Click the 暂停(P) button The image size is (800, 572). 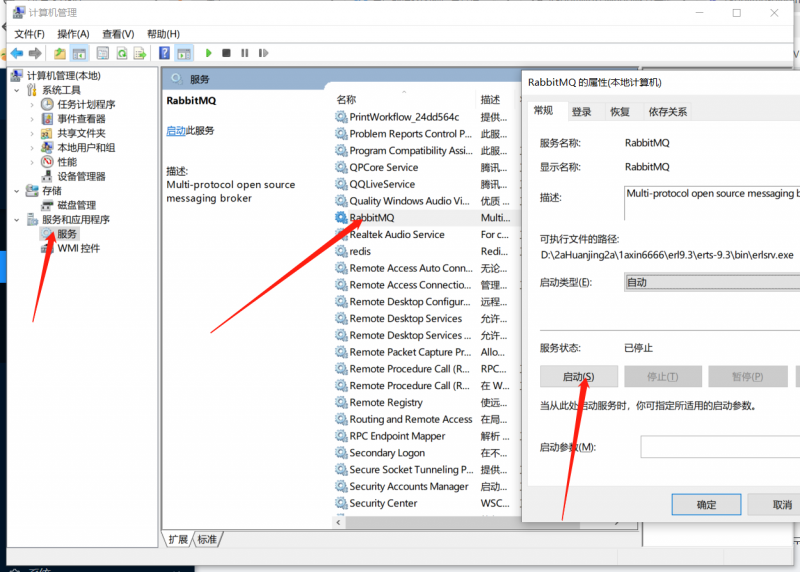click(x=747, y=377)
